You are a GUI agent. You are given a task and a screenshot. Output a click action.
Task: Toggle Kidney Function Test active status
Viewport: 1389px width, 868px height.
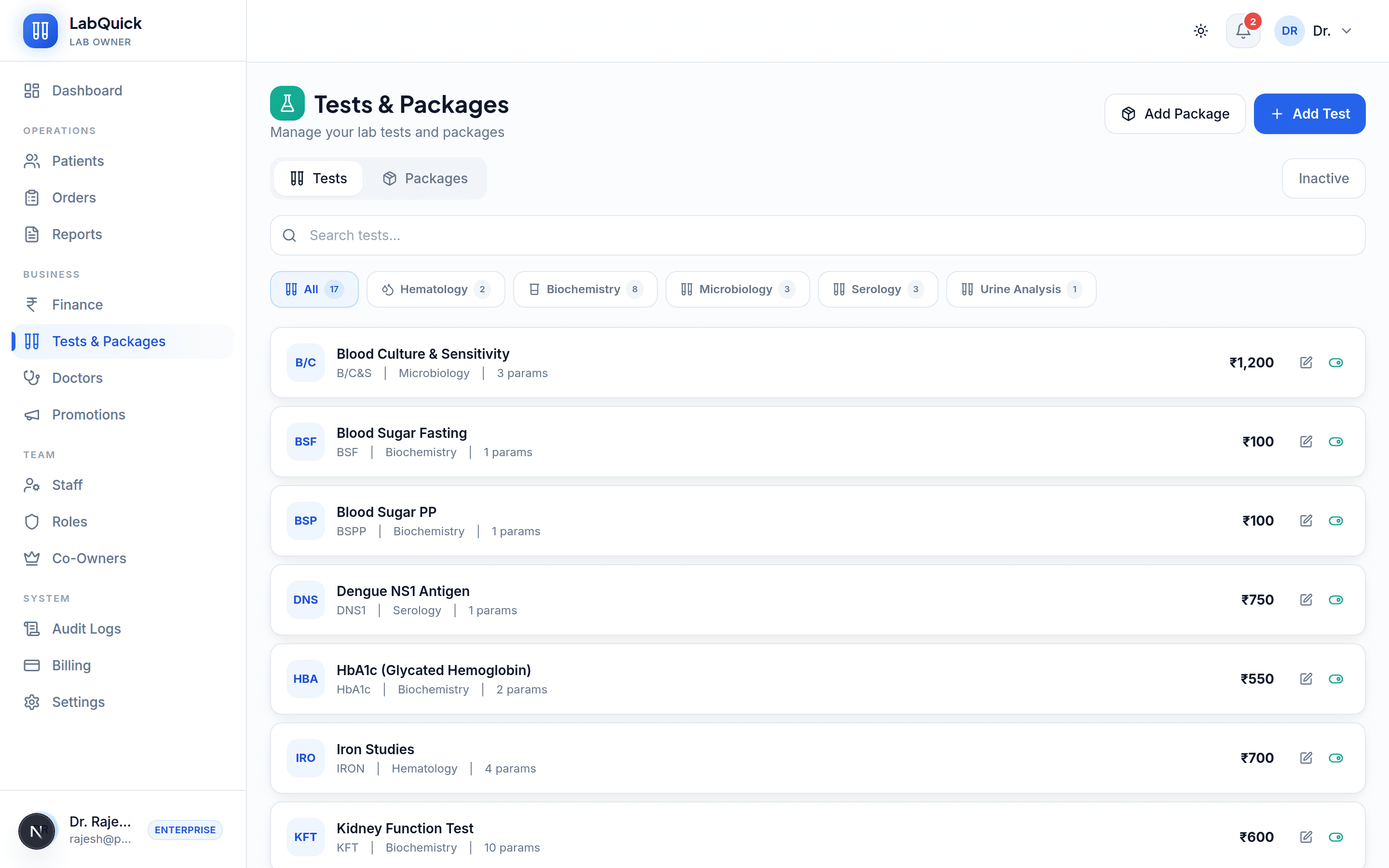tap(1335, 837)
